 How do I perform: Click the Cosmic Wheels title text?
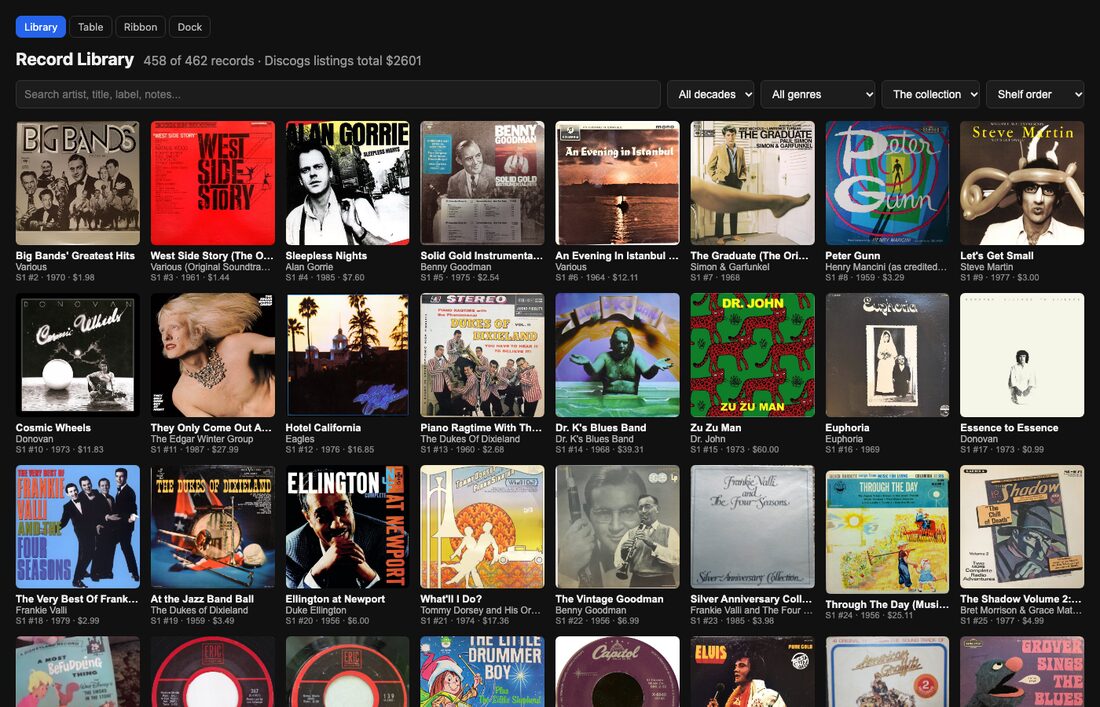53,427
